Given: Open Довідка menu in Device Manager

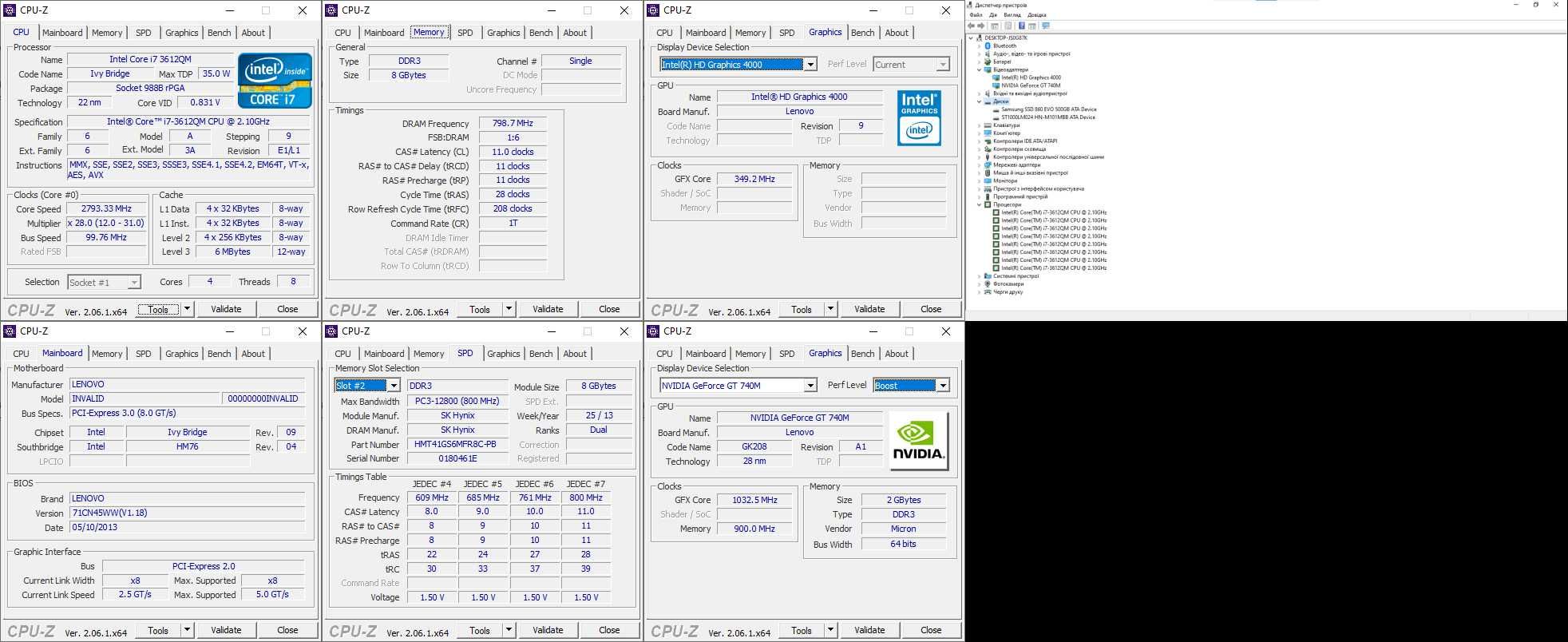Looking at the screenshot, I should 1036,14.
